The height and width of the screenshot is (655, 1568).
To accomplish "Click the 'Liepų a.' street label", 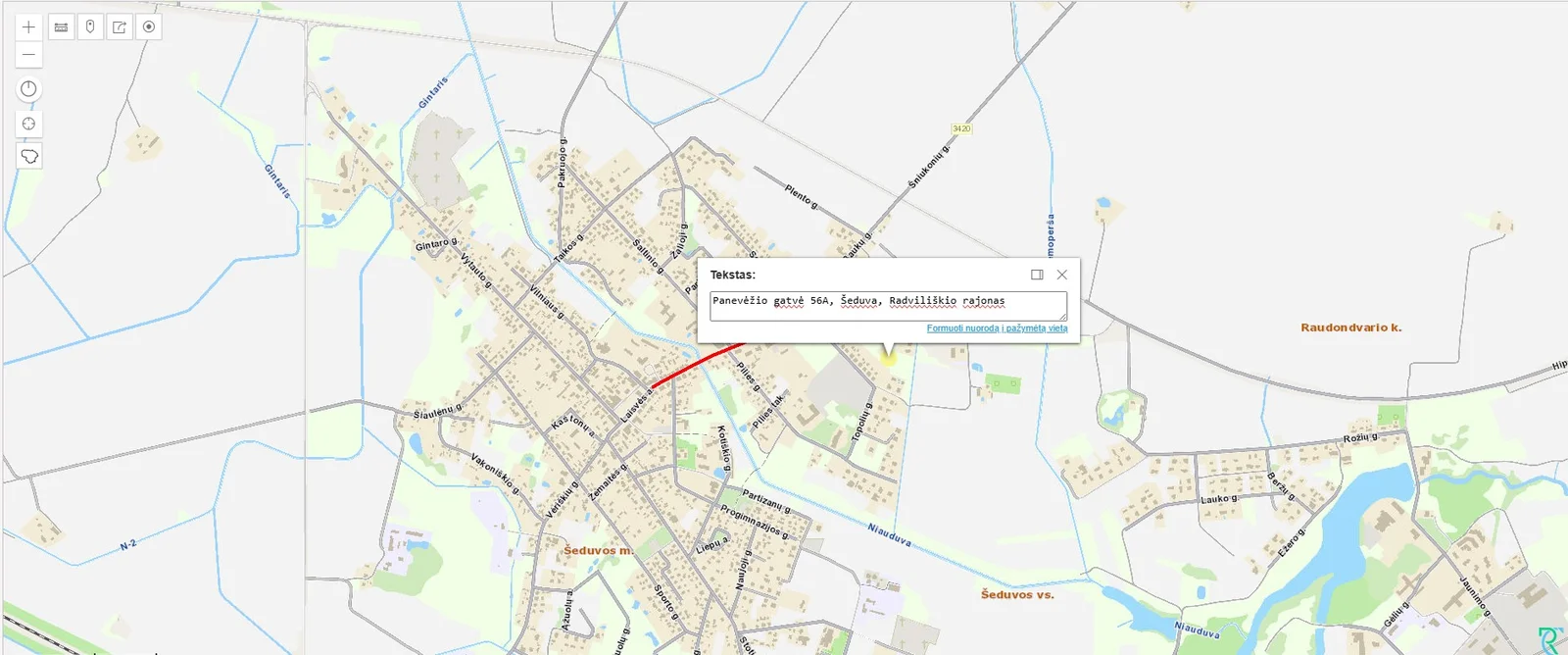I will [x=712, y=544].
